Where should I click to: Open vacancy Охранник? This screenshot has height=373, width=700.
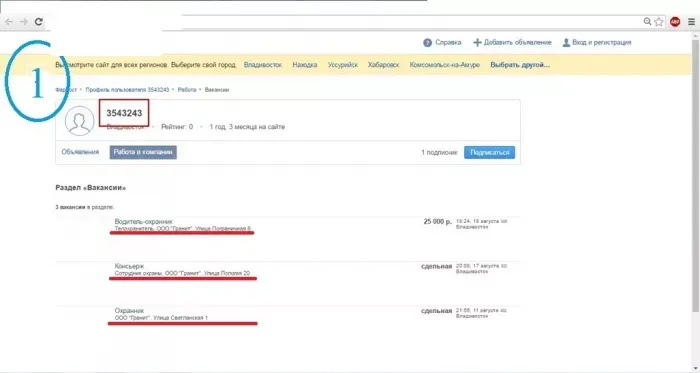tap(129, 311)
